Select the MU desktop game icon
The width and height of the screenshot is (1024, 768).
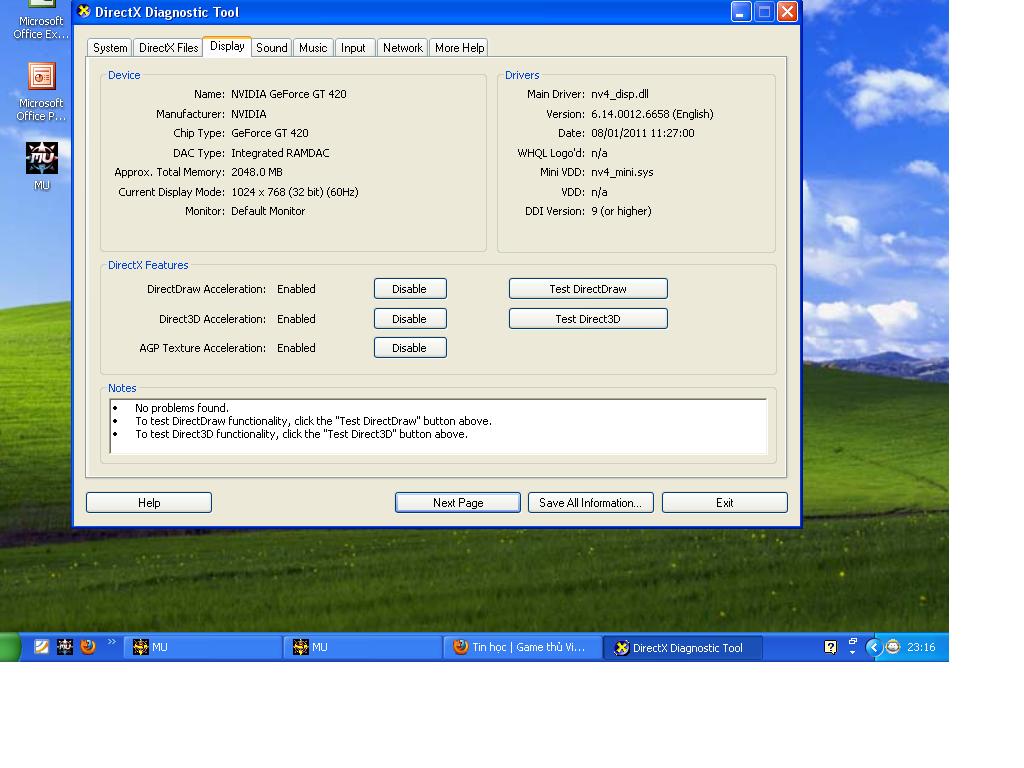pos(42,166)
